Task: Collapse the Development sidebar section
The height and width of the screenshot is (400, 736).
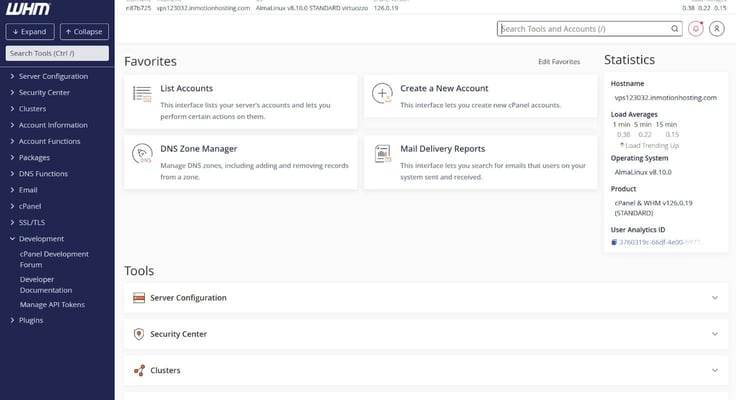Action: tap(12, 238)
